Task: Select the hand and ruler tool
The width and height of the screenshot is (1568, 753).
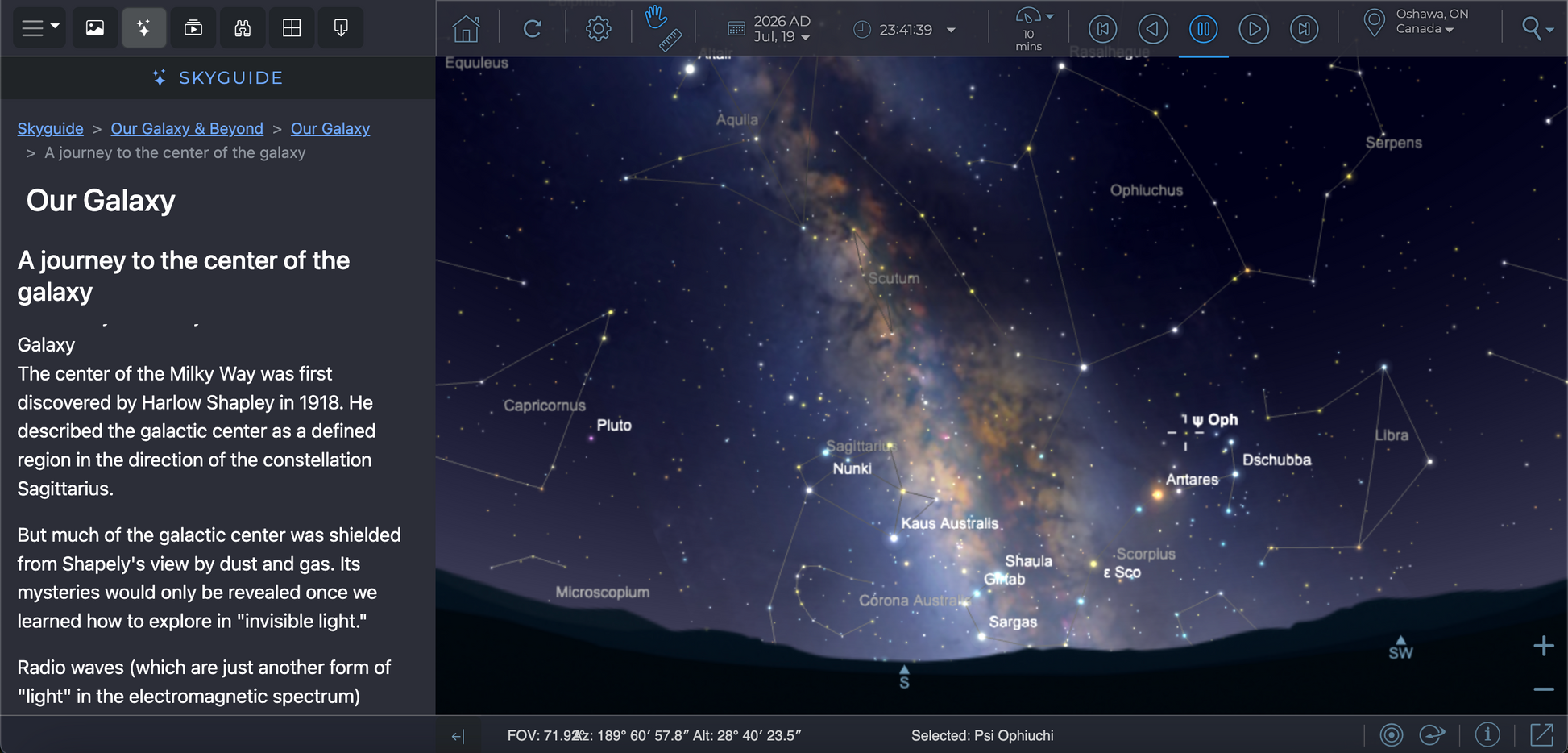Action: coord(663,28)
